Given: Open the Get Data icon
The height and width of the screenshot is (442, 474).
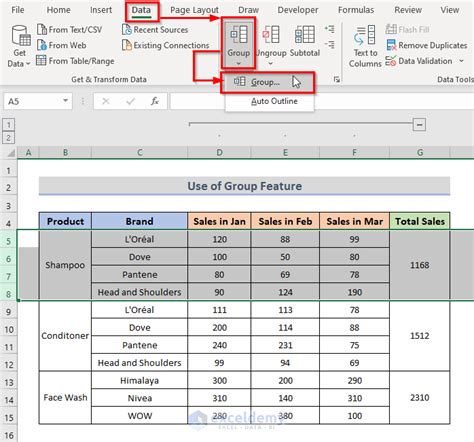Looking at the screenshot, I should click(x=20, y=36).
